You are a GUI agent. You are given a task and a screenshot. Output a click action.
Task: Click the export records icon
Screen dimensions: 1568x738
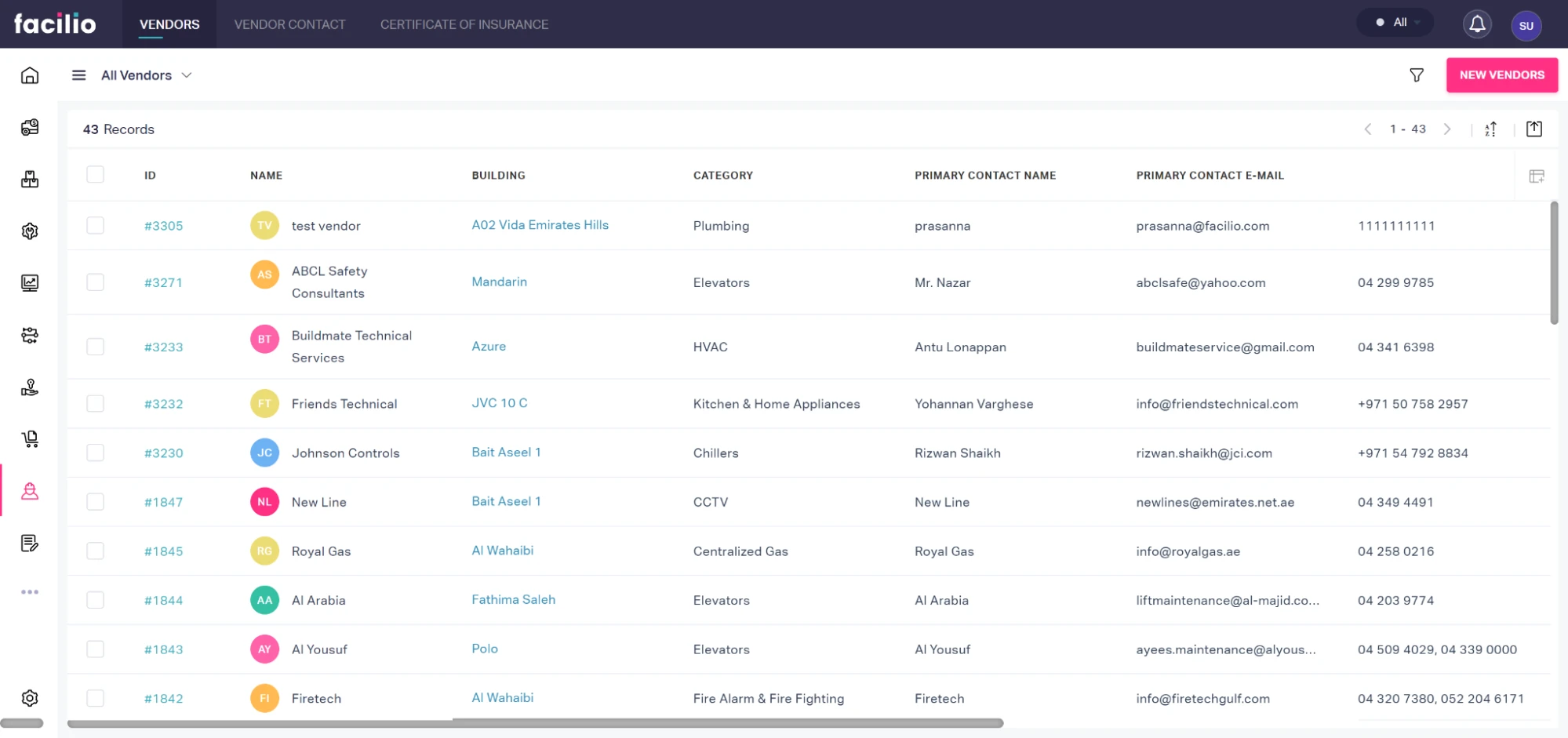click(1533, 129)
